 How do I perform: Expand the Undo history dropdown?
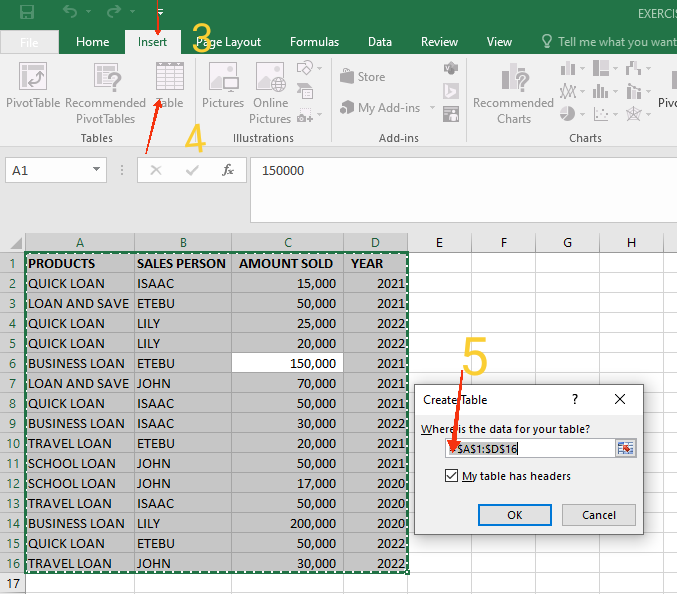pyautogui.click(x=89, y=12)
